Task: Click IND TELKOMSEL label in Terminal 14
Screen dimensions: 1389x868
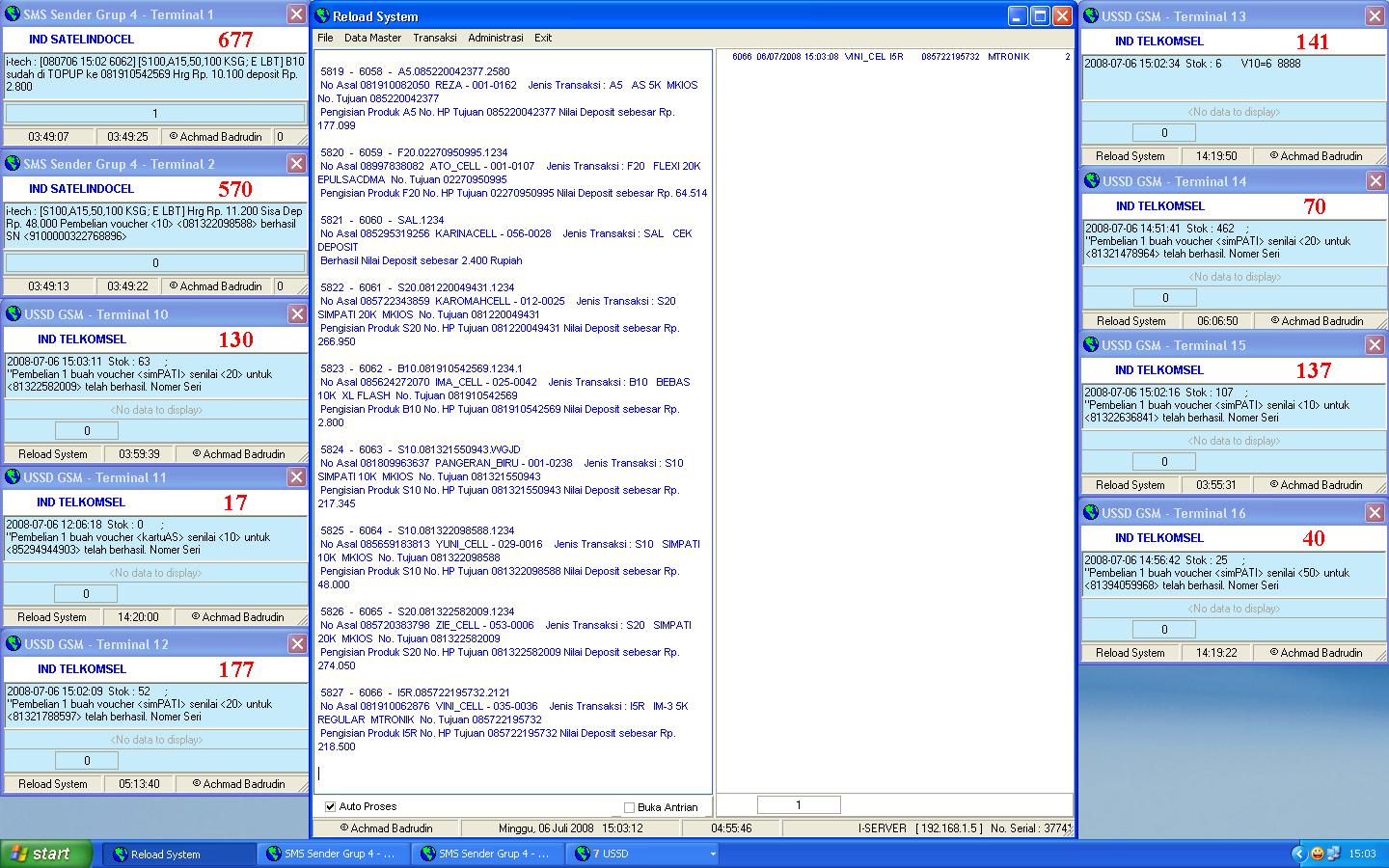Action: [1160, 206]
